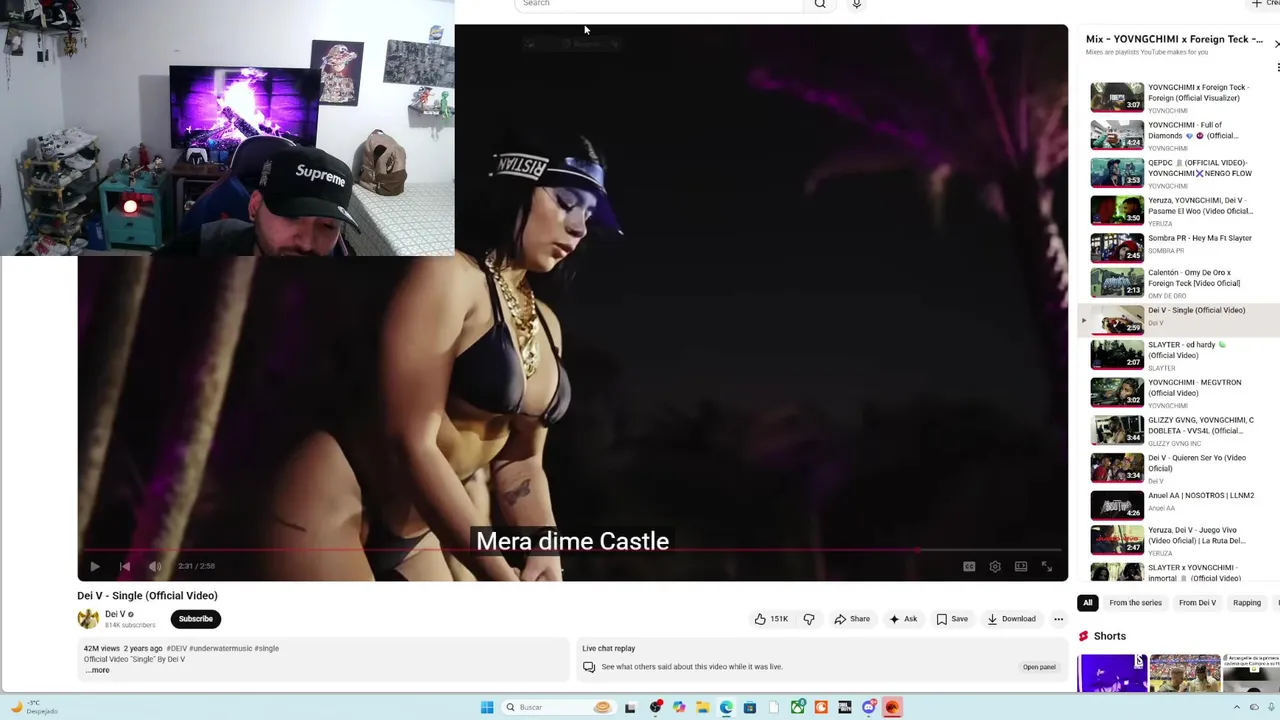Select the Rapping filter chip
1280x720 pixels.
point(1246,603)
